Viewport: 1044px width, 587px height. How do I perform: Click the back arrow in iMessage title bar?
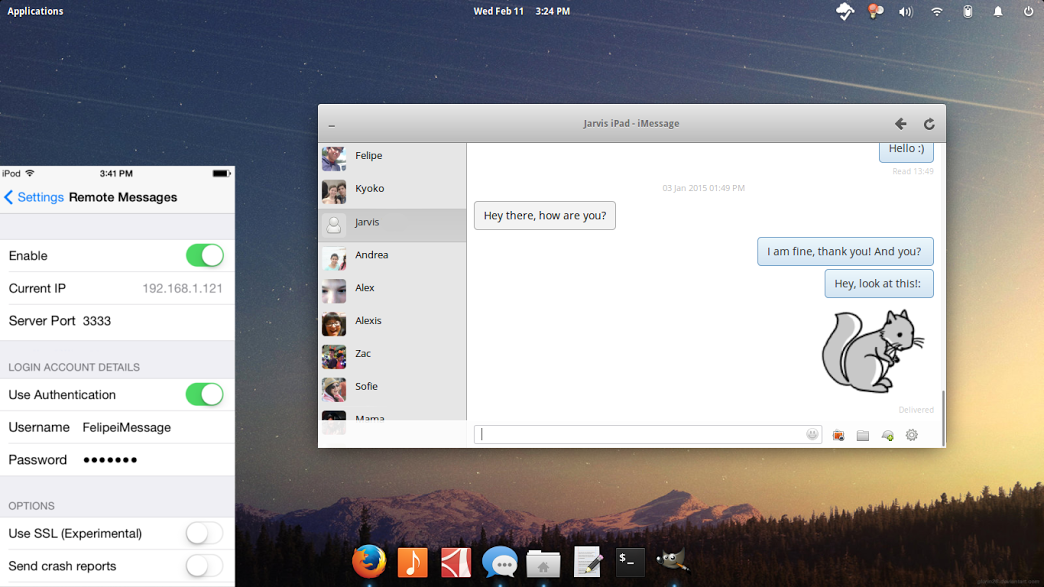(900, 124)
